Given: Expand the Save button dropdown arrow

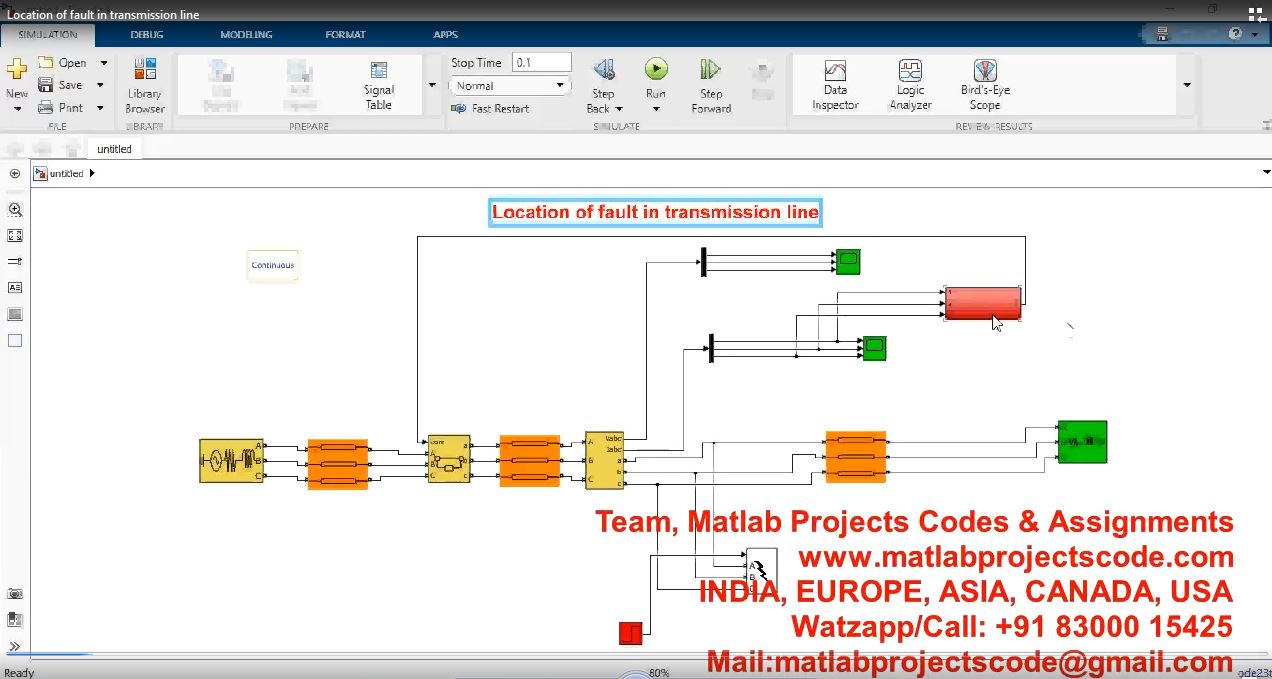Looking at the screenshot, I should pos(101,85).
